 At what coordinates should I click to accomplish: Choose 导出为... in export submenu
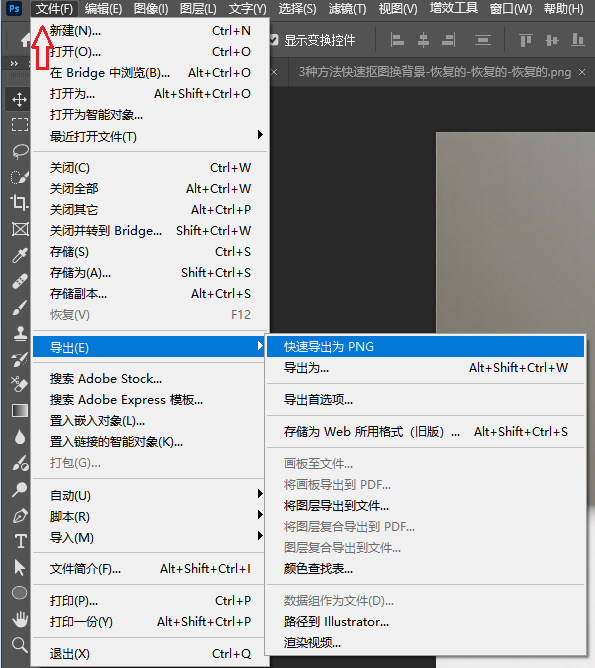(425, 368)
